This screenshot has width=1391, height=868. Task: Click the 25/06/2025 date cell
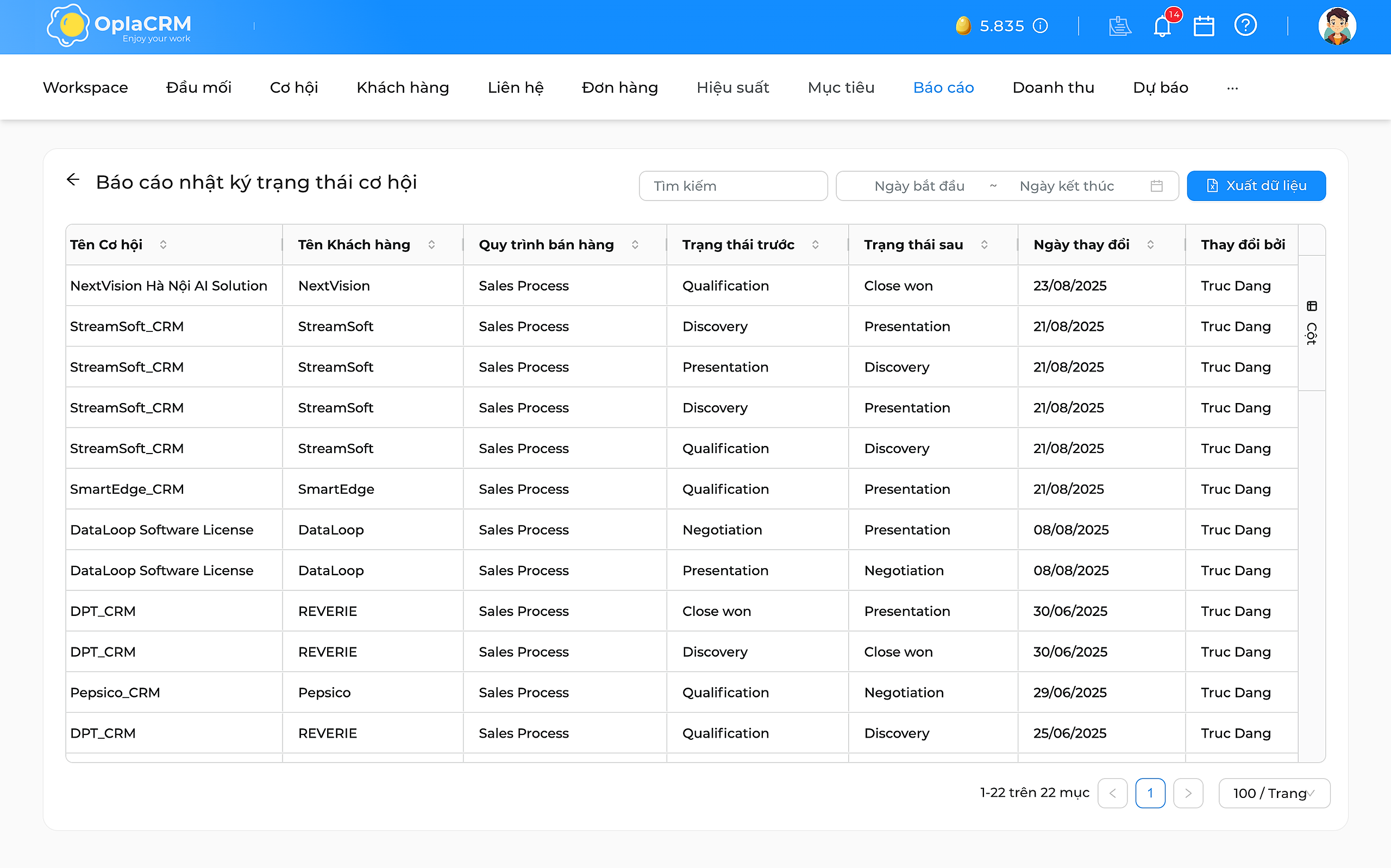click(1101, 733)
